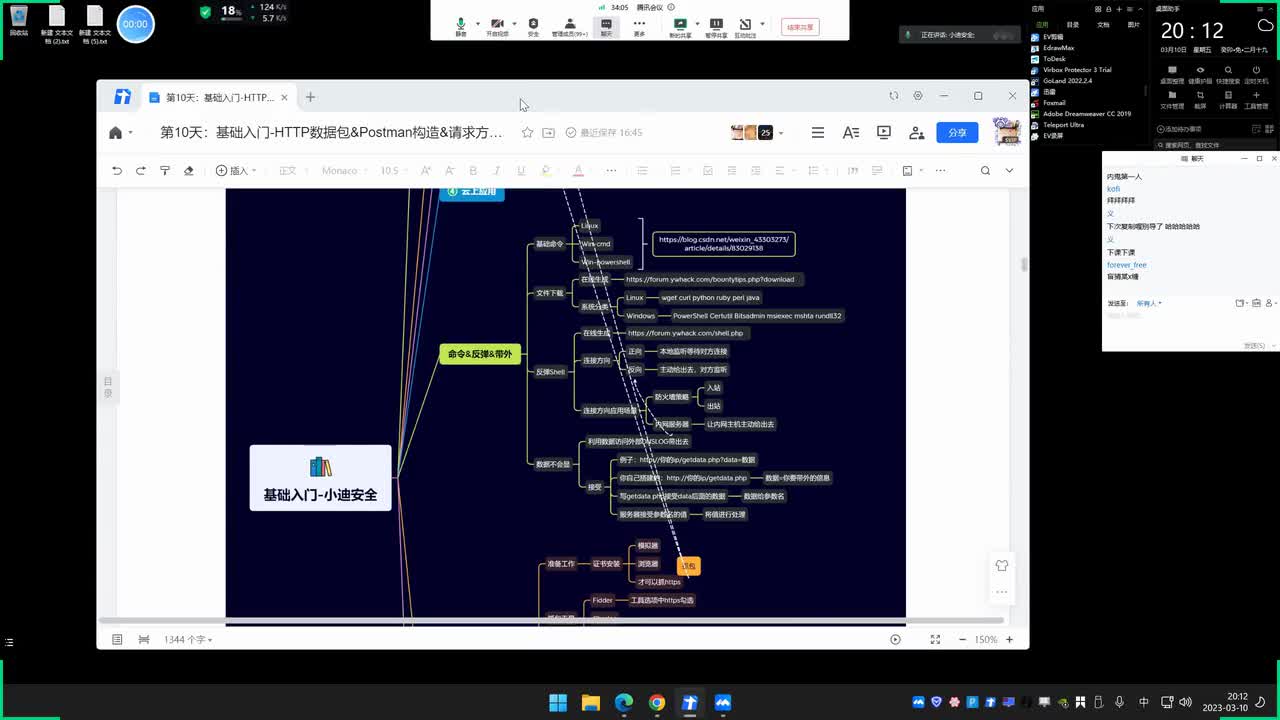Click the 定时关机 scheduled shutdown icon
1280x720 pixels.
(x=1256, y=73)
